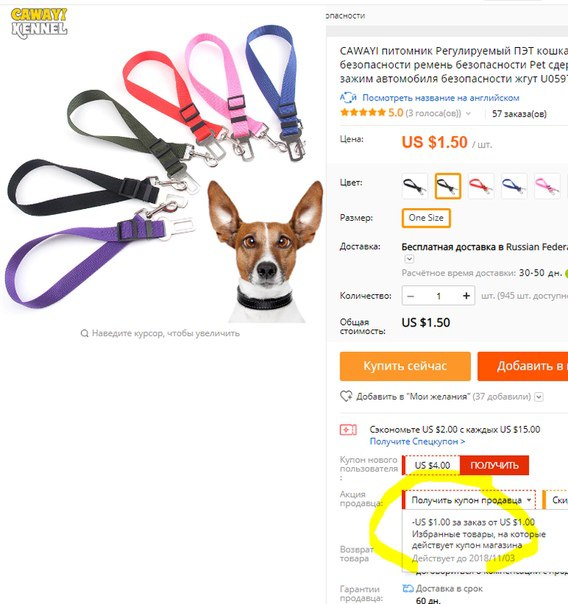The width and height of the screenshot is (568, 604).
Task: Click the red coupon ticket icon
Action: [348, 430]
